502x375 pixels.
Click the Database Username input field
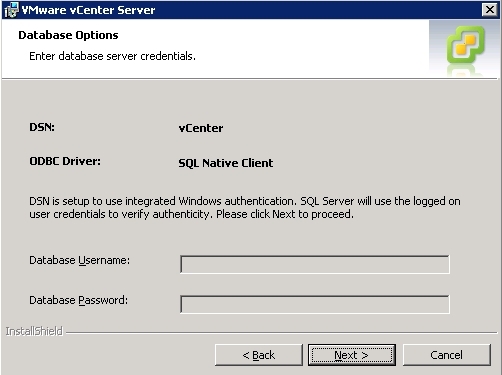[315, 264]
